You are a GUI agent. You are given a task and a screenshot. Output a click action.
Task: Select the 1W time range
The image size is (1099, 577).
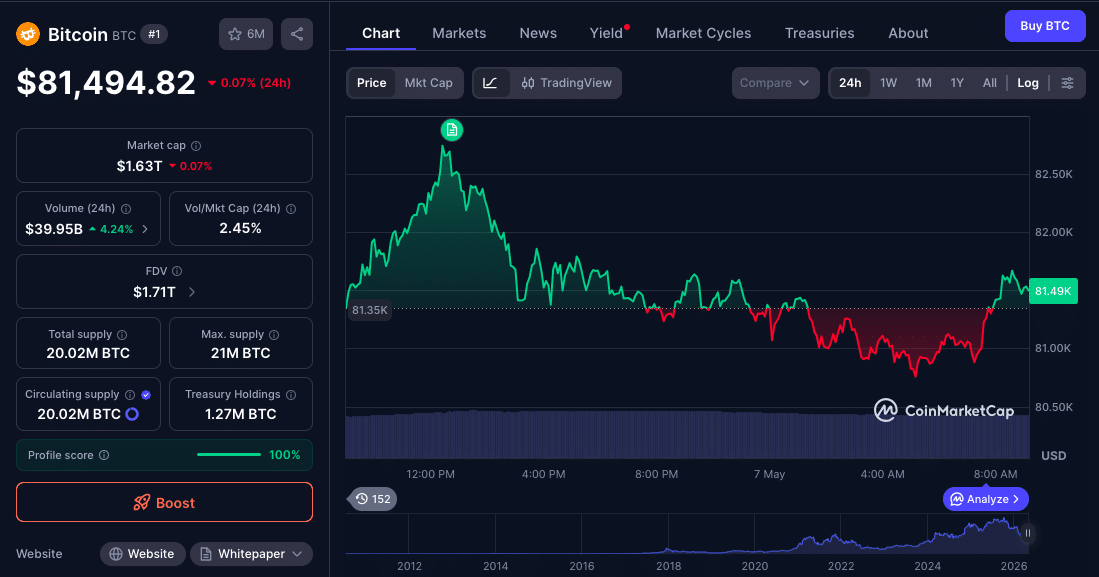(x=889, y=83)
